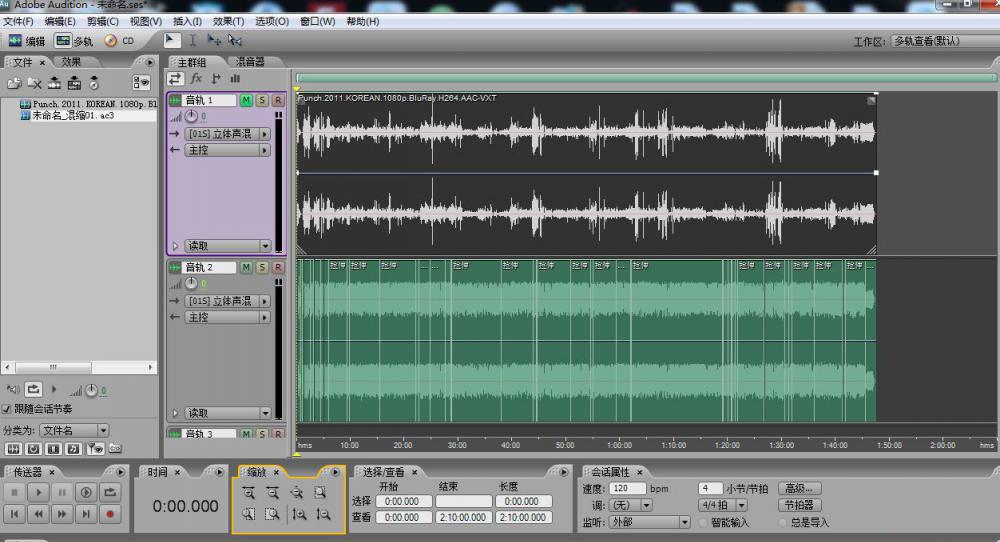This screenshot has height=542, width=1000.
Task: Click the 工作区 workspace selector field
Action: click(x=945, y=41)
